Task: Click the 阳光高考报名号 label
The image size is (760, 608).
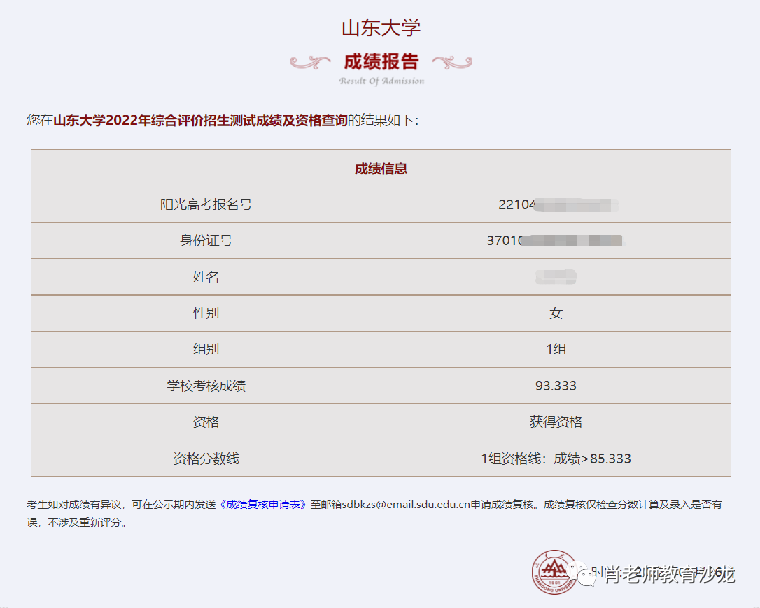Action: tap(206, 205)
